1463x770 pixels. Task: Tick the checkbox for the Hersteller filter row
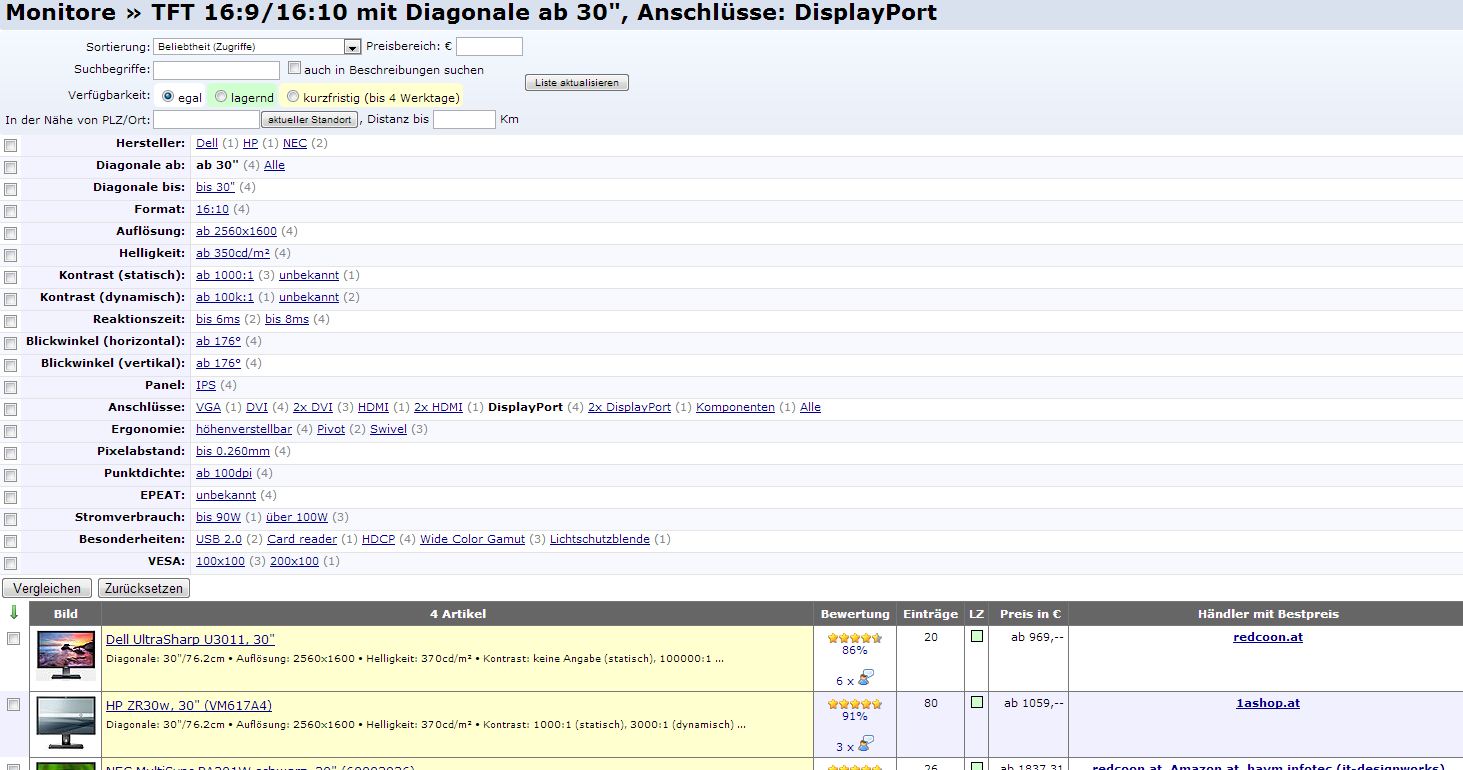point(11,145)
